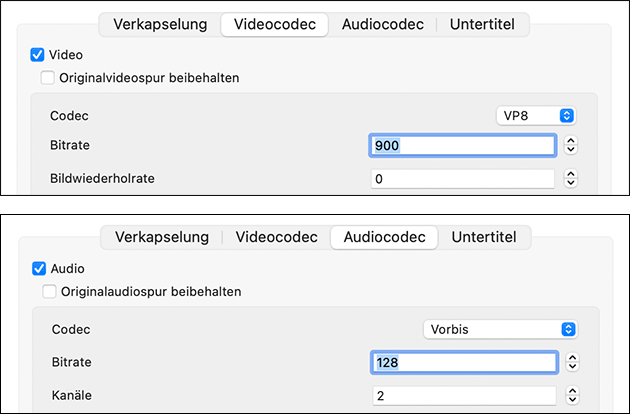Click the Bildwiederholrate stepper arrows
This screenshot has height=414, width=630.
(571, 179)
